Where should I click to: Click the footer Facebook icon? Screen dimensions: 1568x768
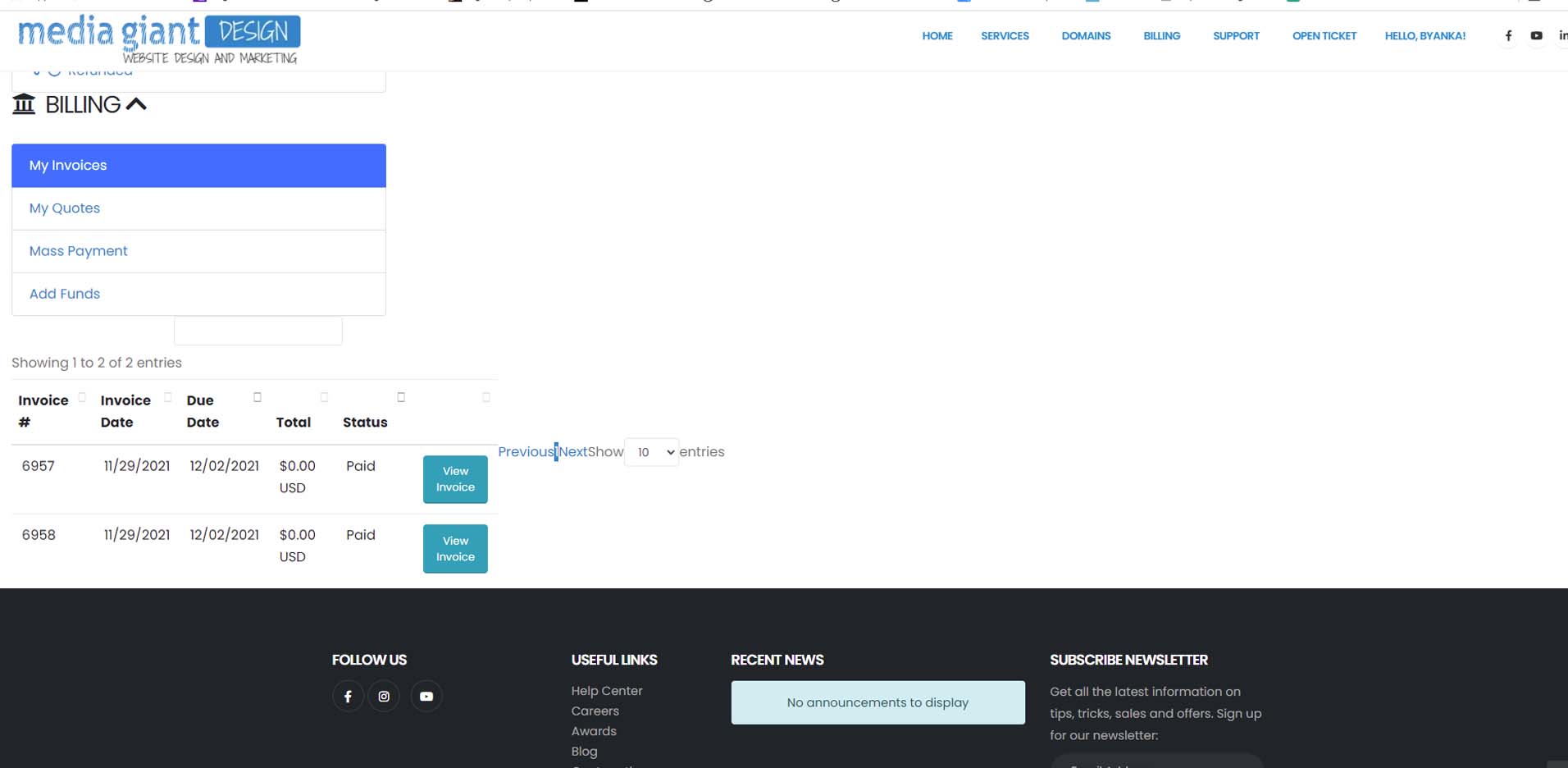click(x=348, y=697)
